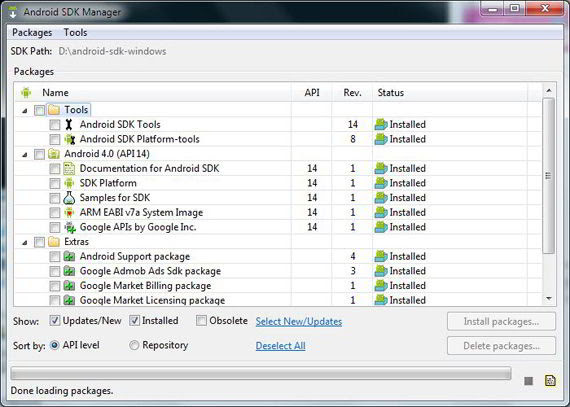Check the Android SDK Platform-tools checkbox
Viewport: 570px width, 407px height.
[55, 139]
